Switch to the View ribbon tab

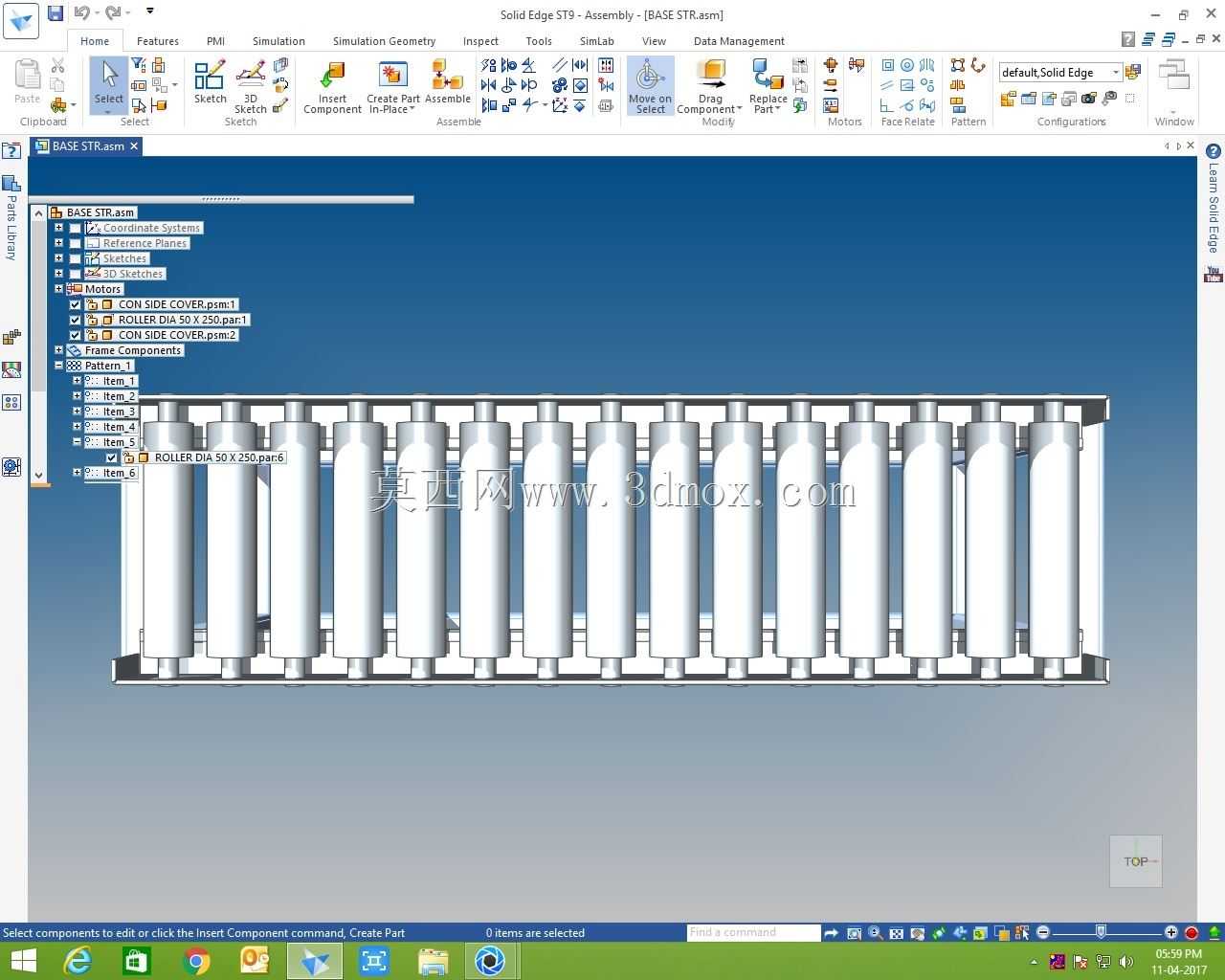(654, 41)
